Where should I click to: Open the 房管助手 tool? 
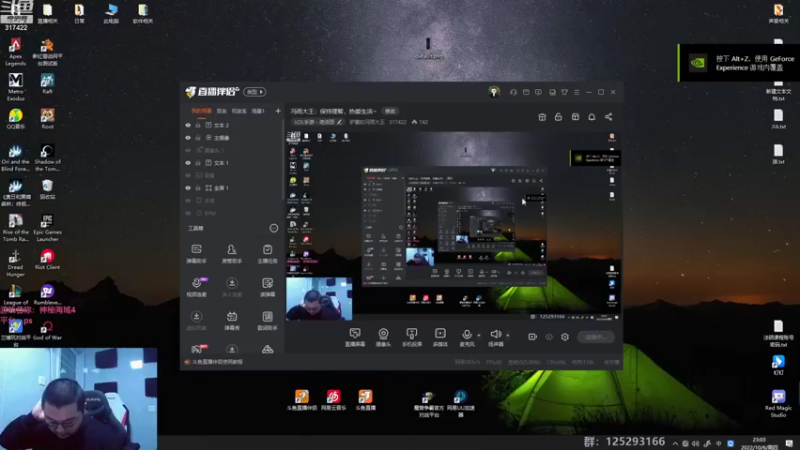(232, 254)
